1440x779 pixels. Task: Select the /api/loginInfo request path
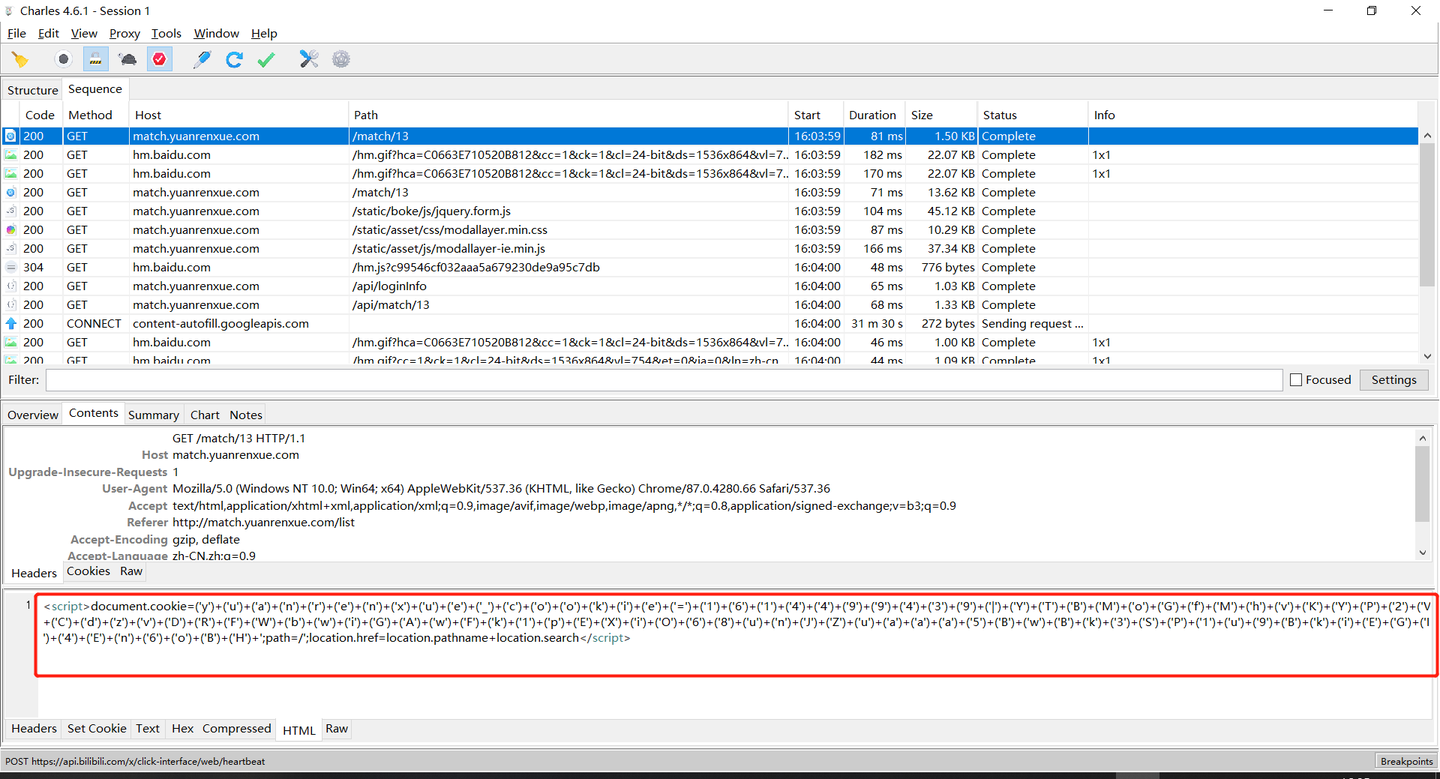pos(390,286)
